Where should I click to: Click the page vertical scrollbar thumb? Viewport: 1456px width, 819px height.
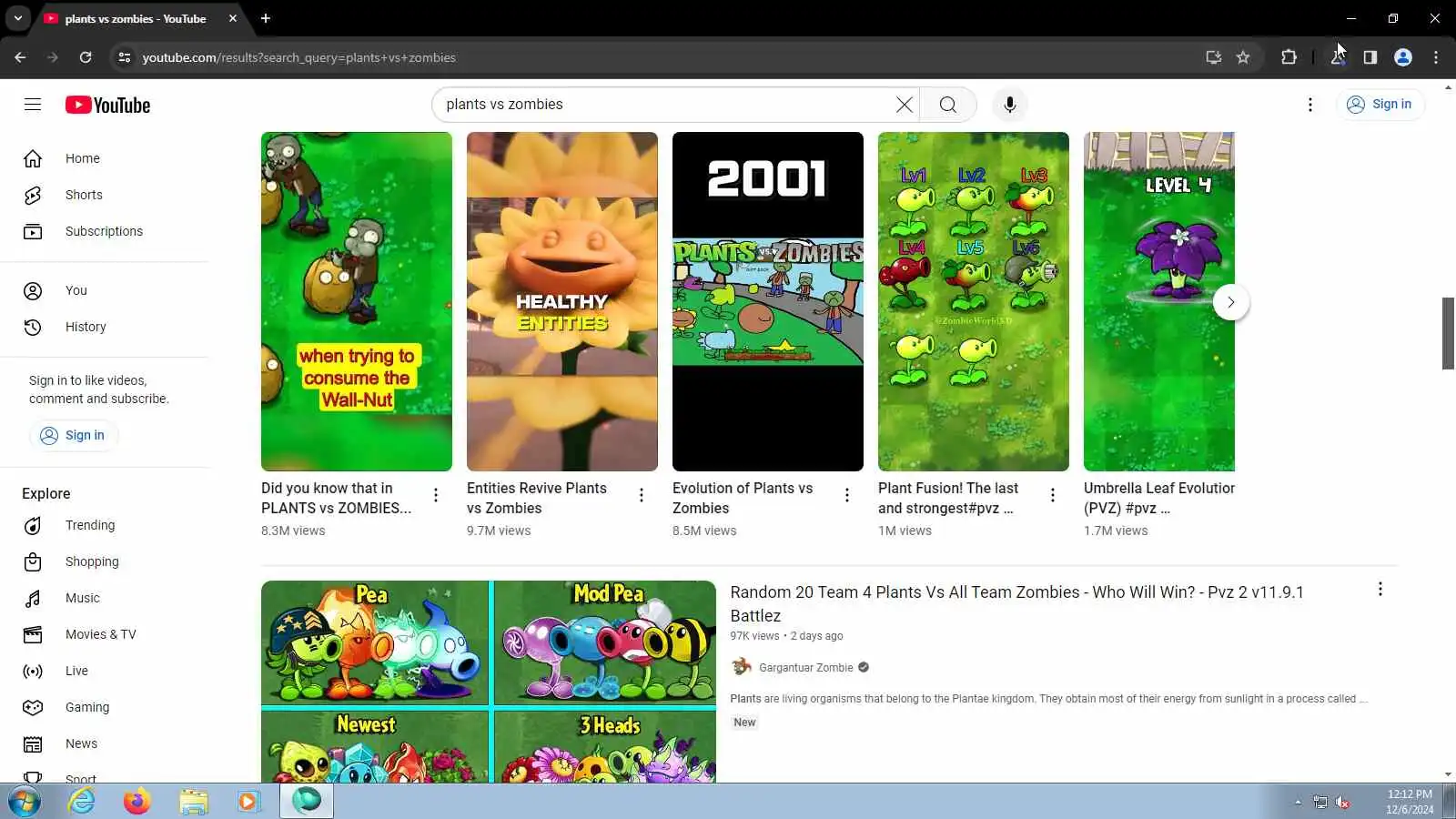coord(1448,333)
